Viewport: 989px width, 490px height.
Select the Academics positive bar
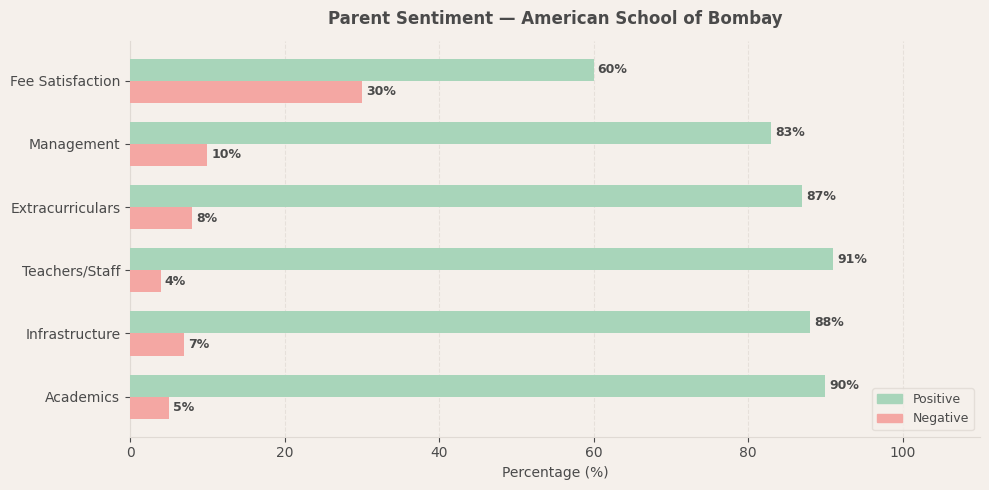click(x=477, y=386)
